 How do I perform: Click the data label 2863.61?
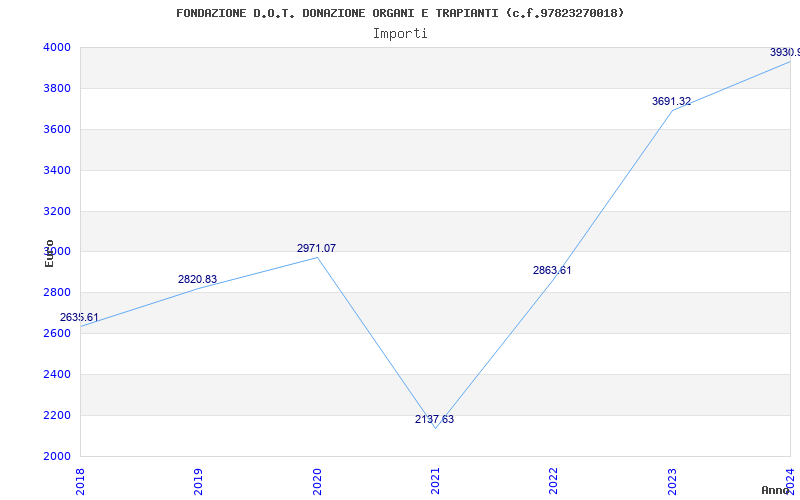pos(552,270)
